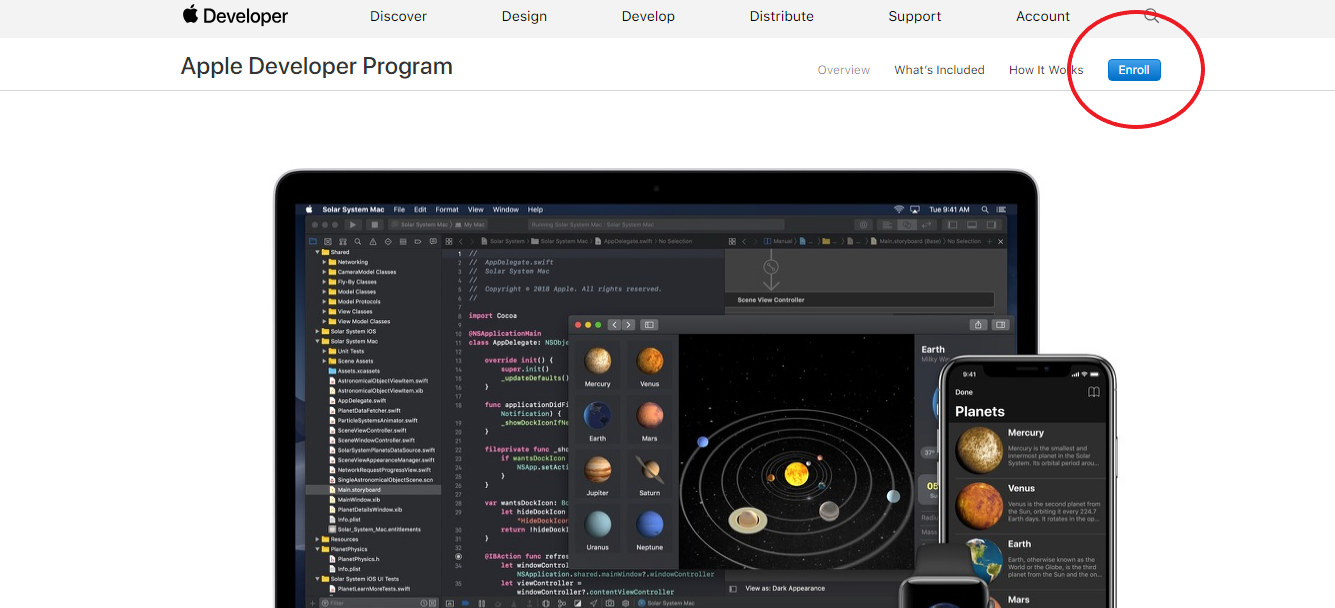Expand the Networking folder
This screenshot has height=608, width=1335.
tap(324, 262)
